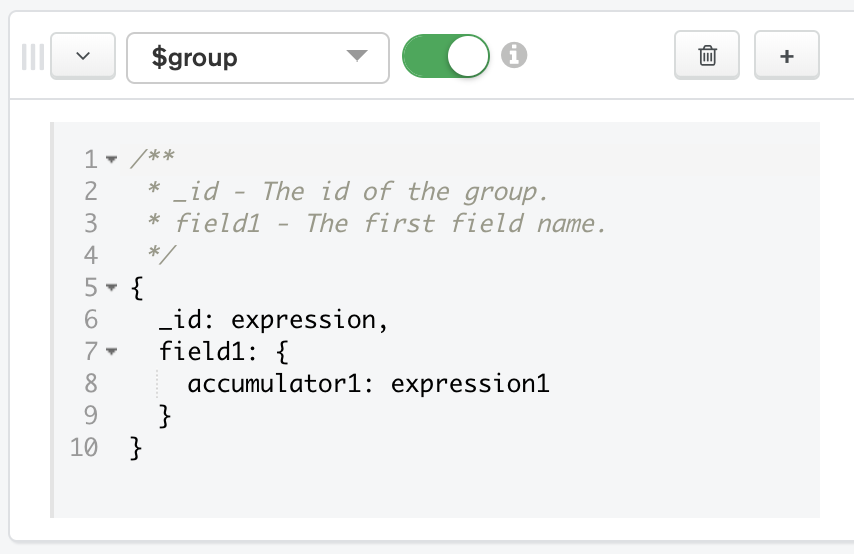The height and width of the screenshot is (554, 854).
Task: Click line number 10 in the gutter
Action: pos(85,448)
